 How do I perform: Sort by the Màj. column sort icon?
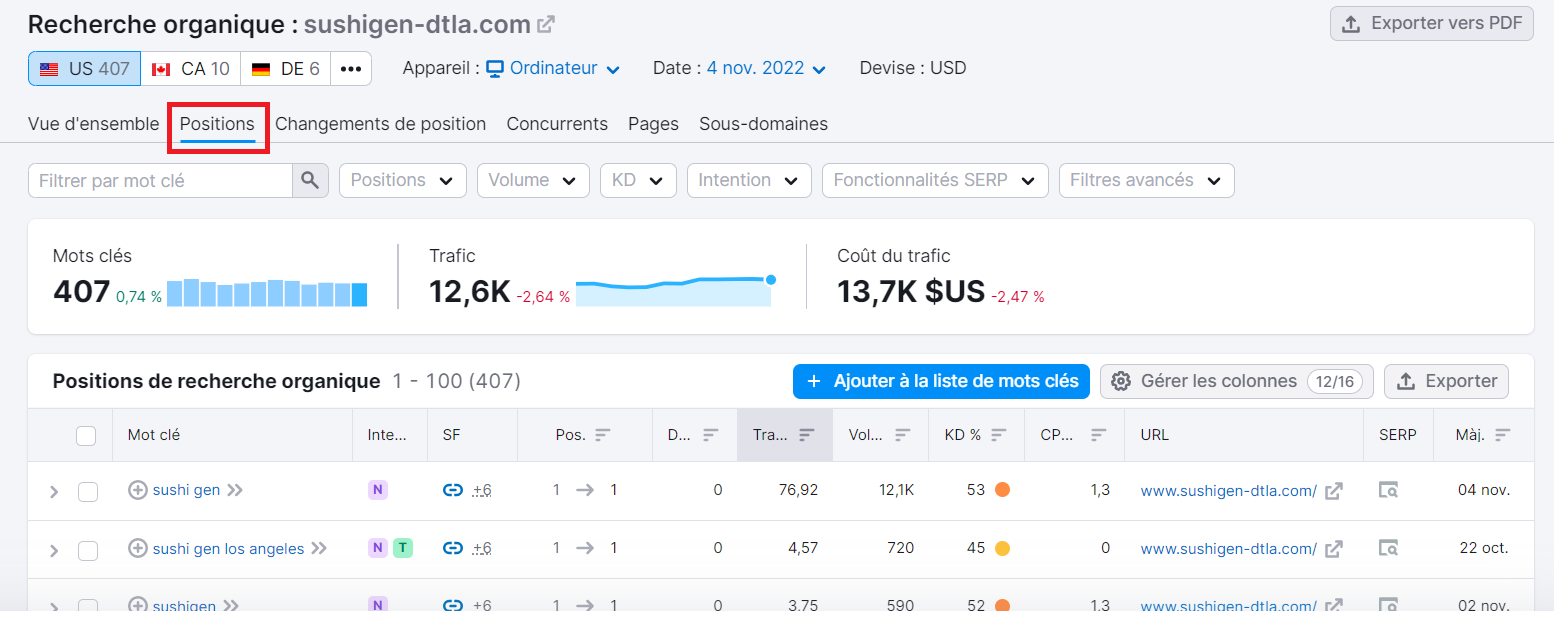point(1502,435)
